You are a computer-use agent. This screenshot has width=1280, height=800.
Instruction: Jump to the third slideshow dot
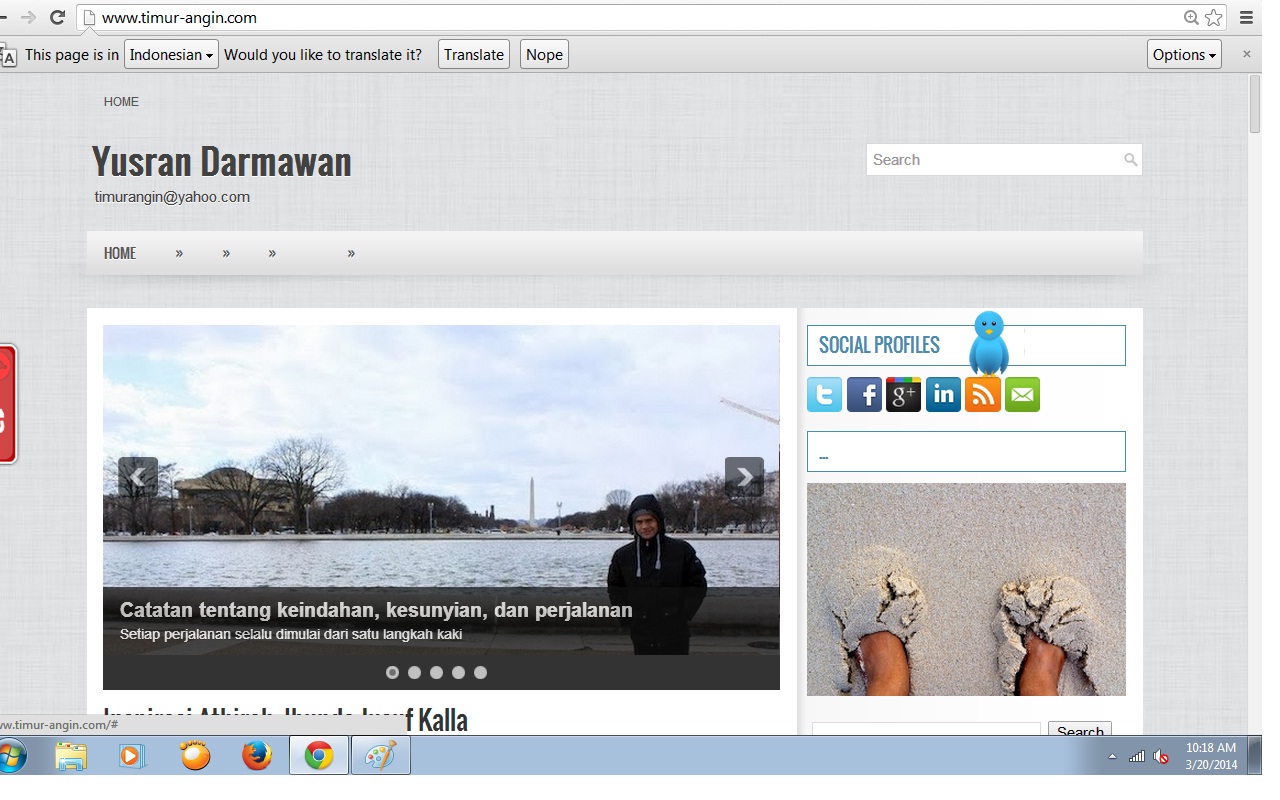[436, 673]
